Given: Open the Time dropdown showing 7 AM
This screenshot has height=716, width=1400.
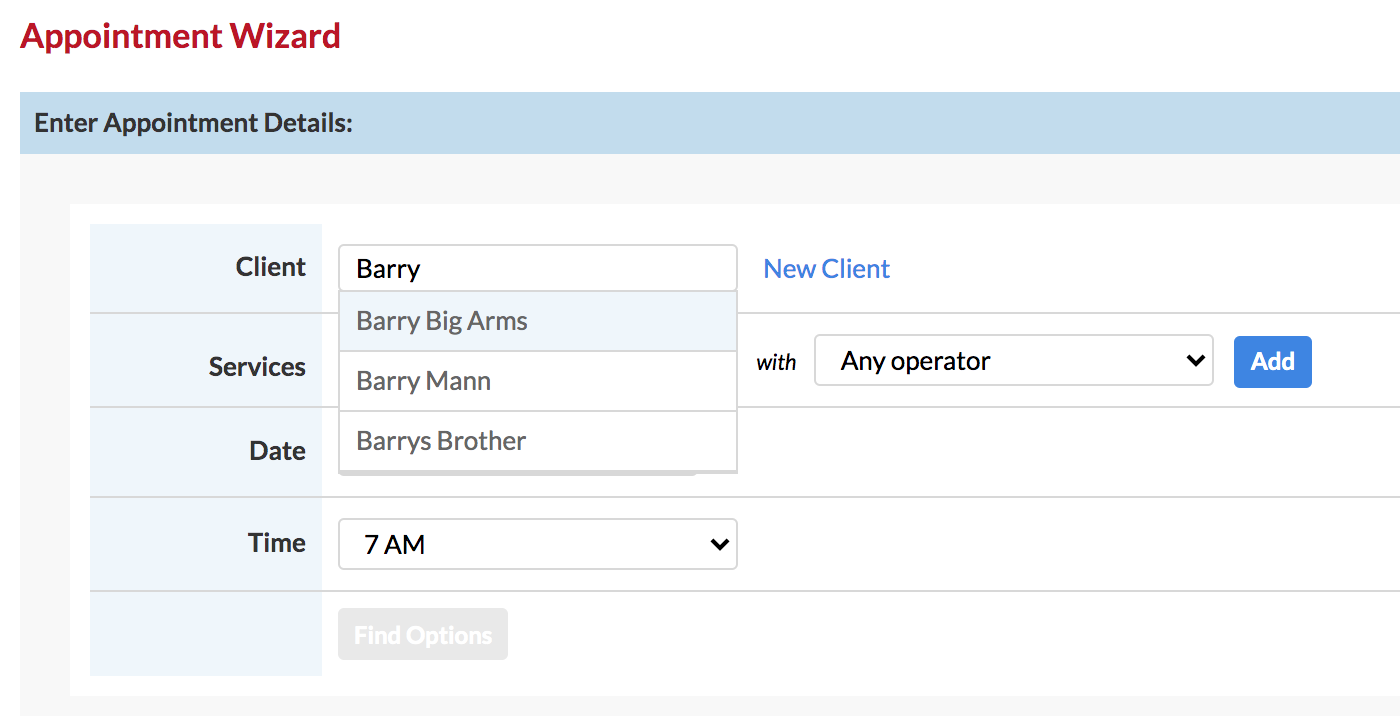Looking at the screenshot, I should 538,544.
